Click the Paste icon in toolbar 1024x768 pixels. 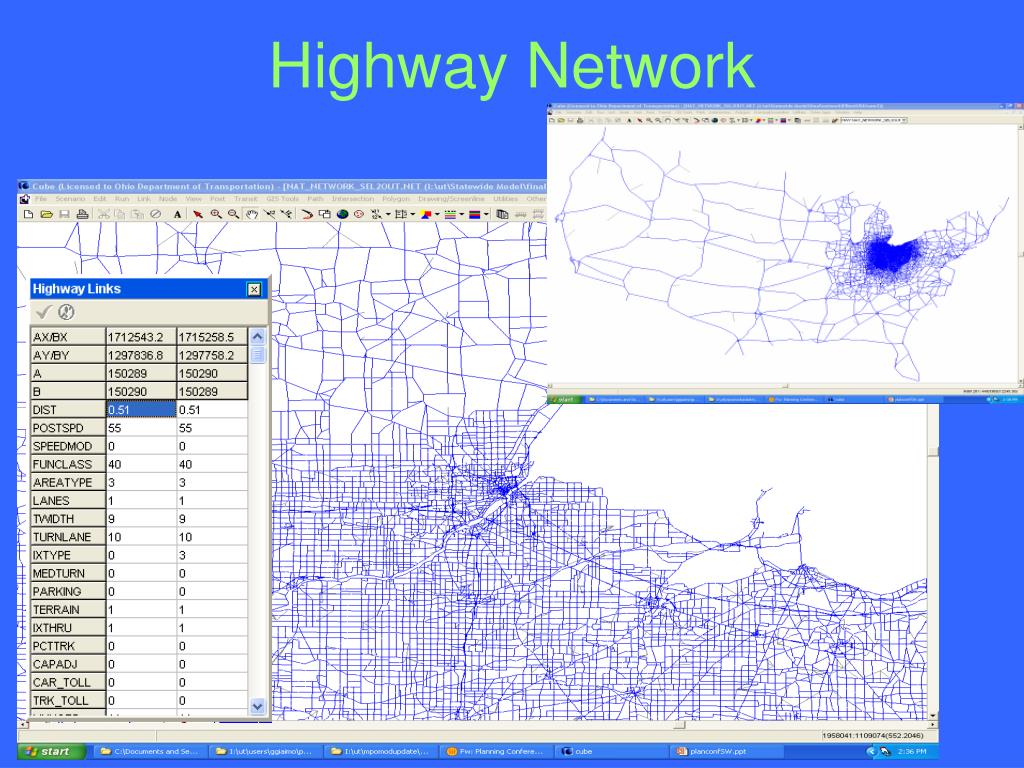click(137, 214)
